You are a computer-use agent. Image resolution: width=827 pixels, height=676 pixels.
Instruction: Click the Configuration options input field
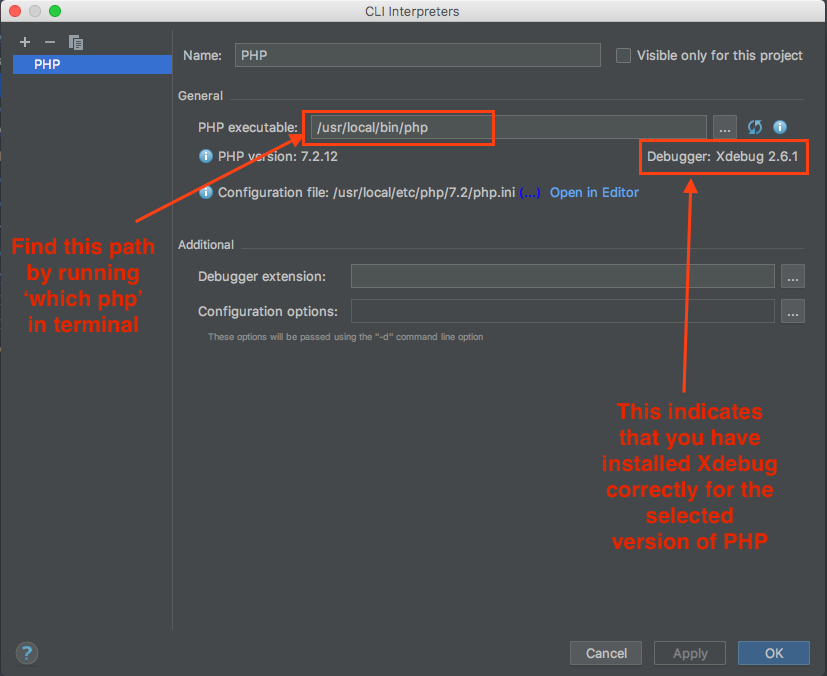pos(560,311)
